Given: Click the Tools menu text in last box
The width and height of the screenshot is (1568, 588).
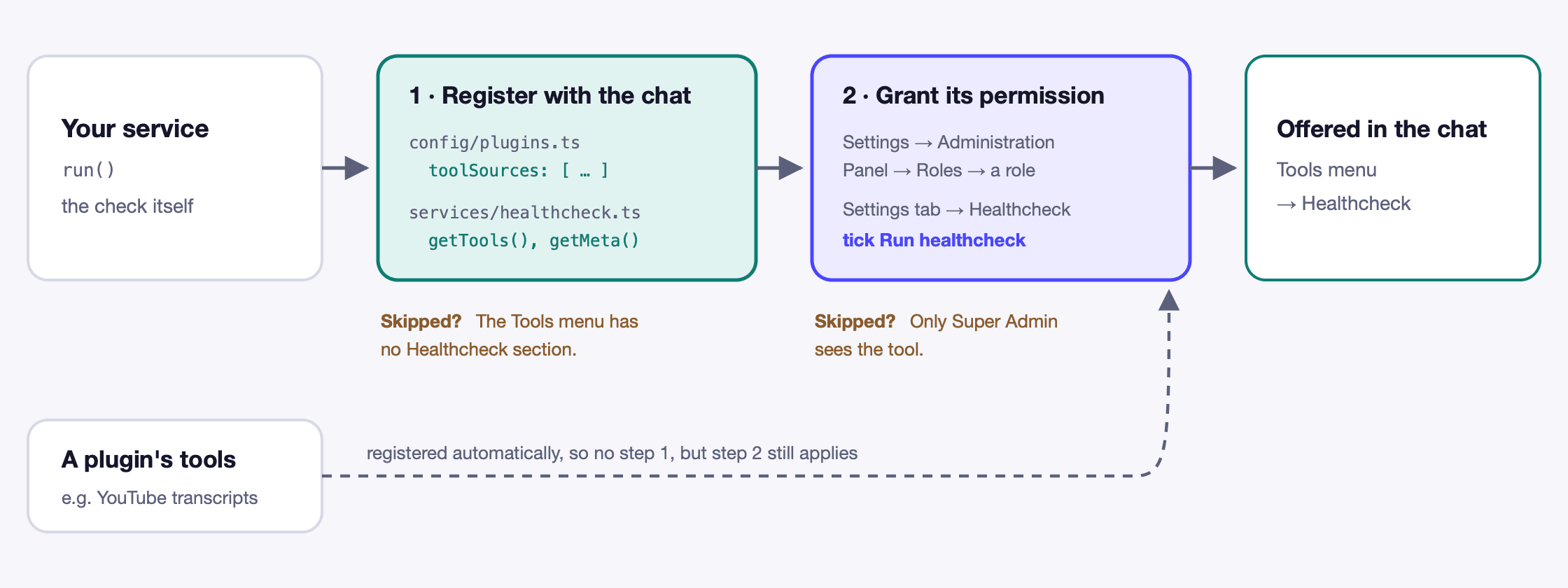Looking at the screenshot, I should (1326, 170).
